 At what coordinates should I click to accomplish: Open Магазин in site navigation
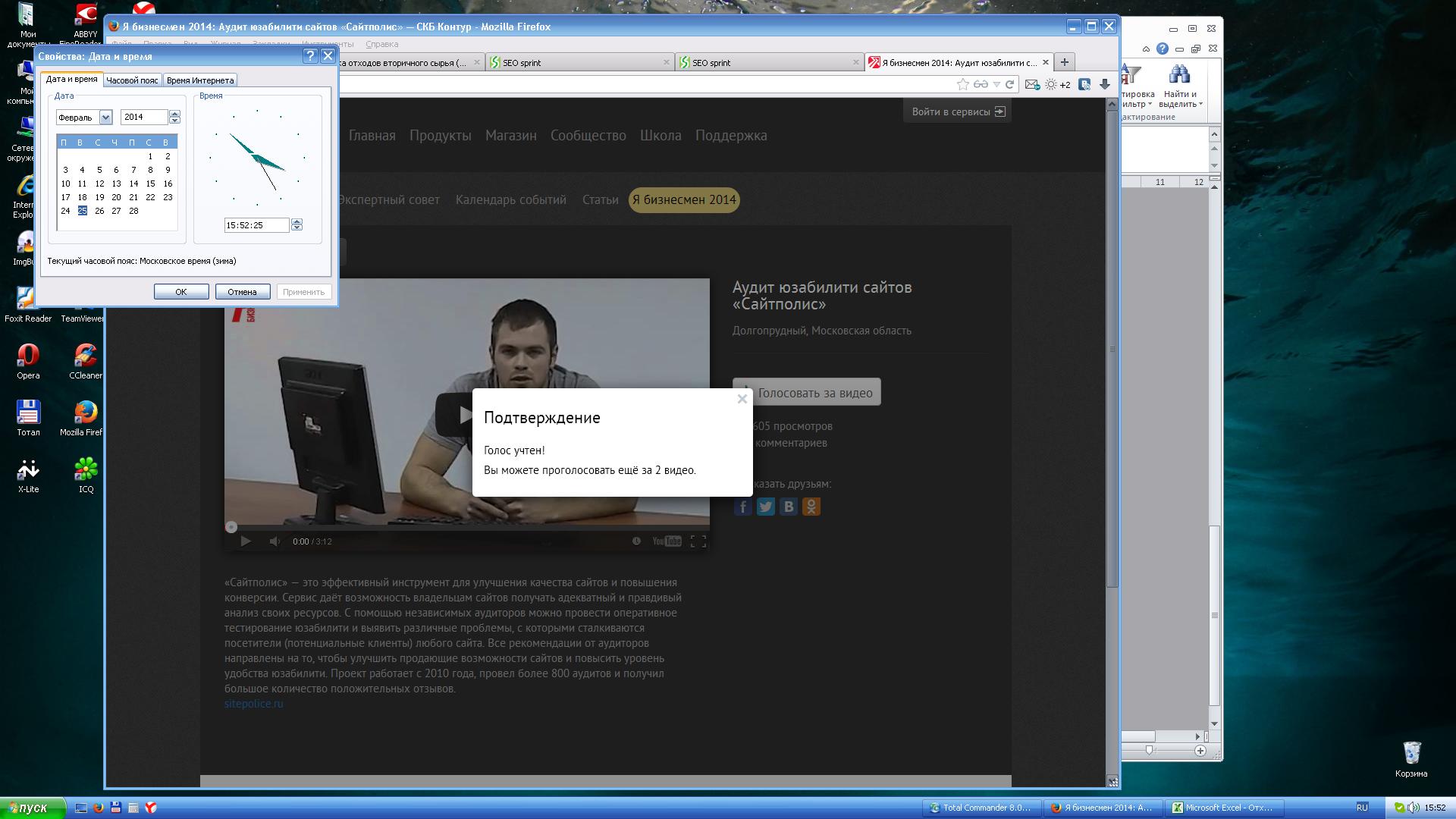click(x=511, y=135)
